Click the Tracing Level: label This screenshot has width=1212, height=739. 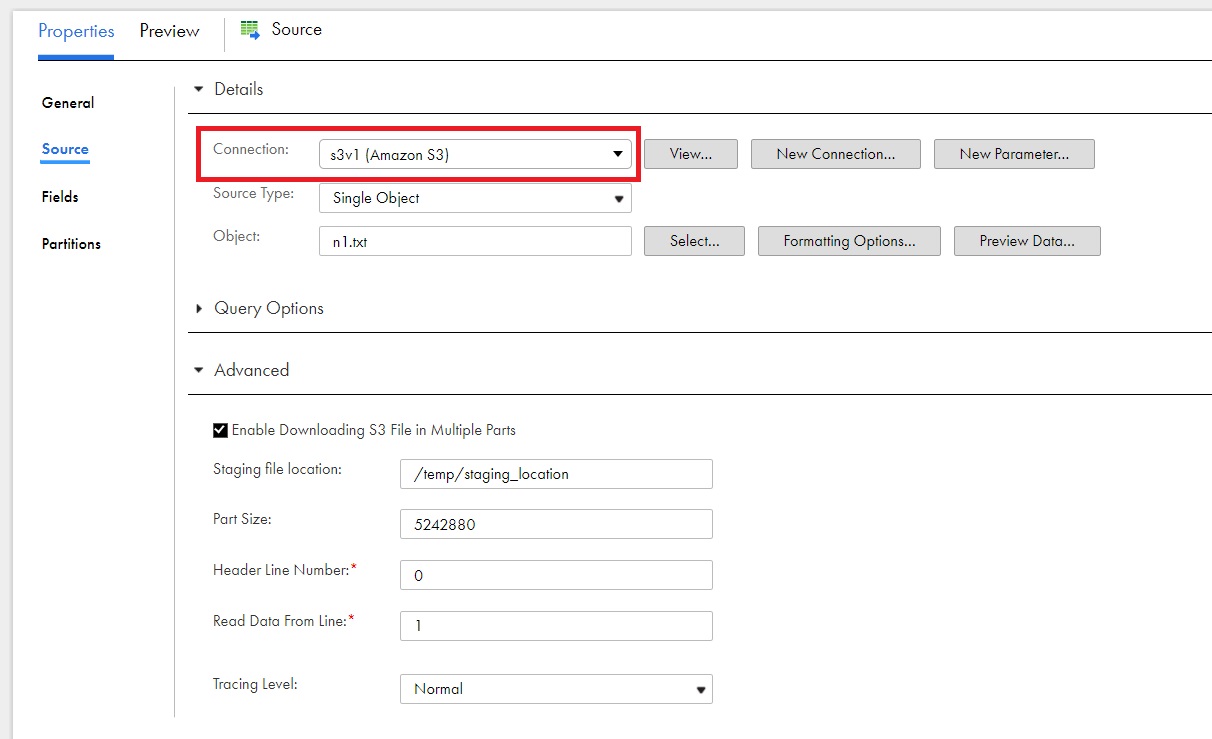[x=256, y=685]
